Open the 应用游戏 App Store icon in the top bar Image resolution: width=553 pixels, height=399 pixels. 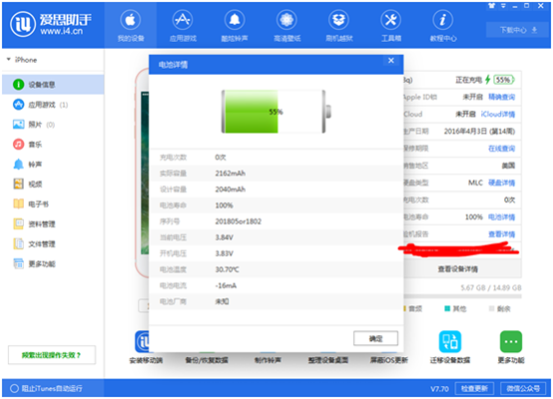click(x=183, y=20)
